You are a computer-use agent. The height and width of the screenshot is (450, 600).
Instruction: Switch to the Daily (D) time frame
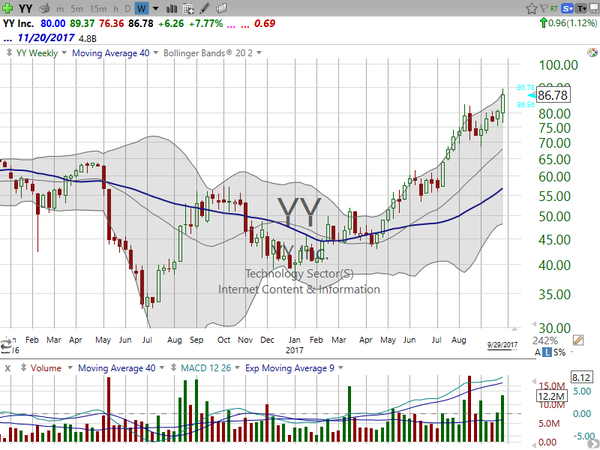[x=127, y=8]
